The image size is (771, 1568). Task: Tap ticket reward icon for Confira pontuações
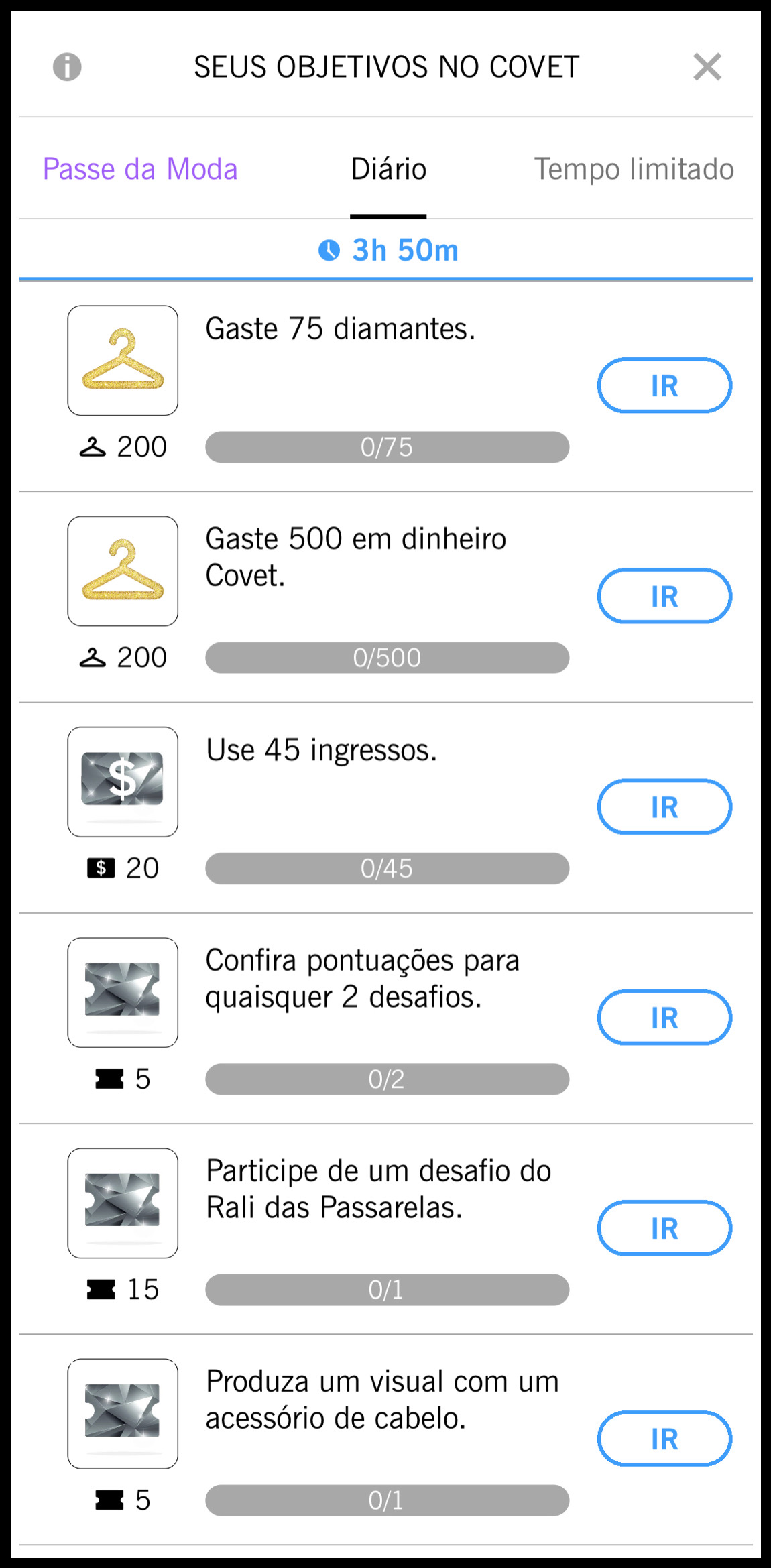123,992
